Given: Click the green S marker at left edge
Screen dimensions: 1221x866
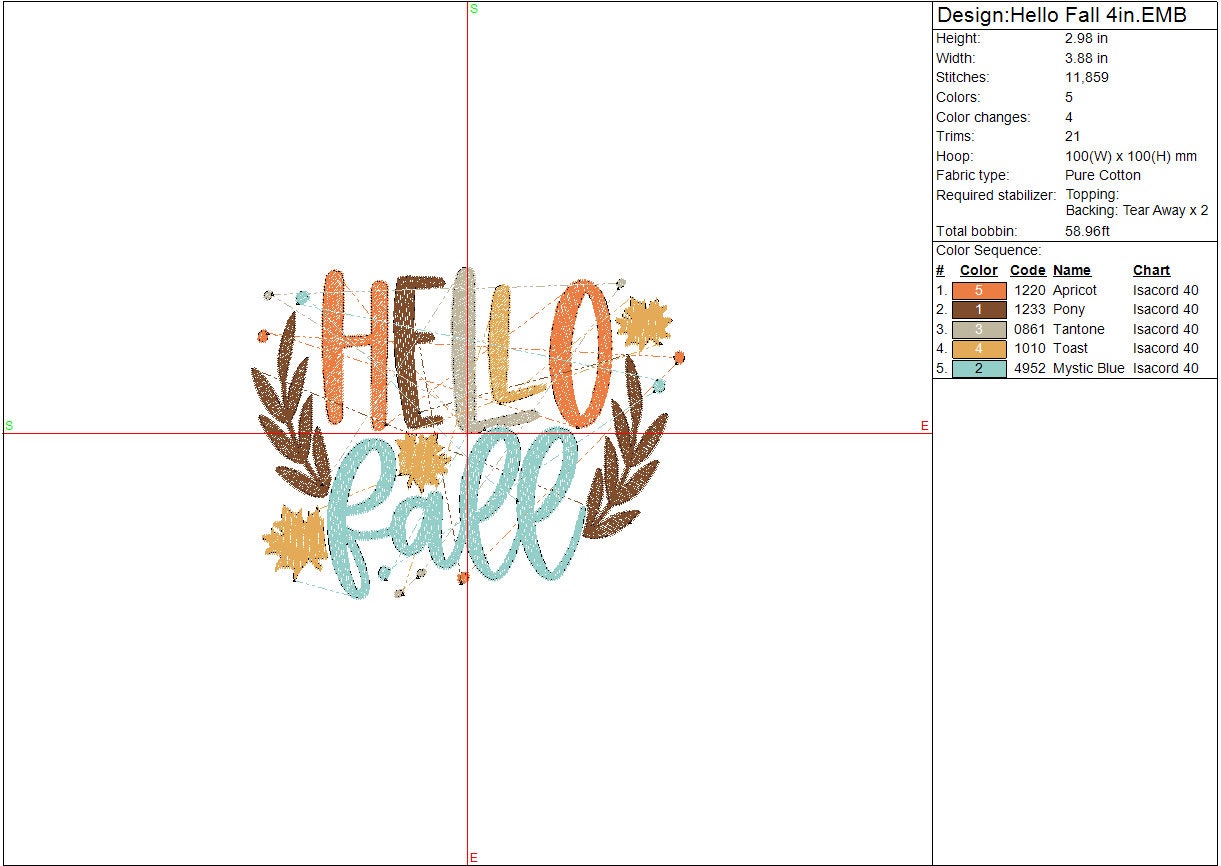Looking at the screenshot, I should click(9, 426).
